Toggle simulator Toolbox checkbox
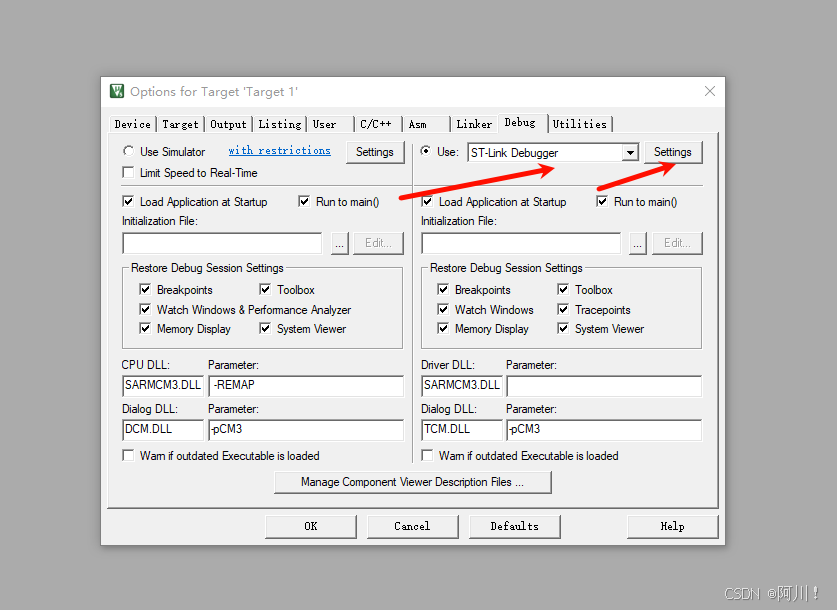This screenshot has width=837, height=610. 265,289
